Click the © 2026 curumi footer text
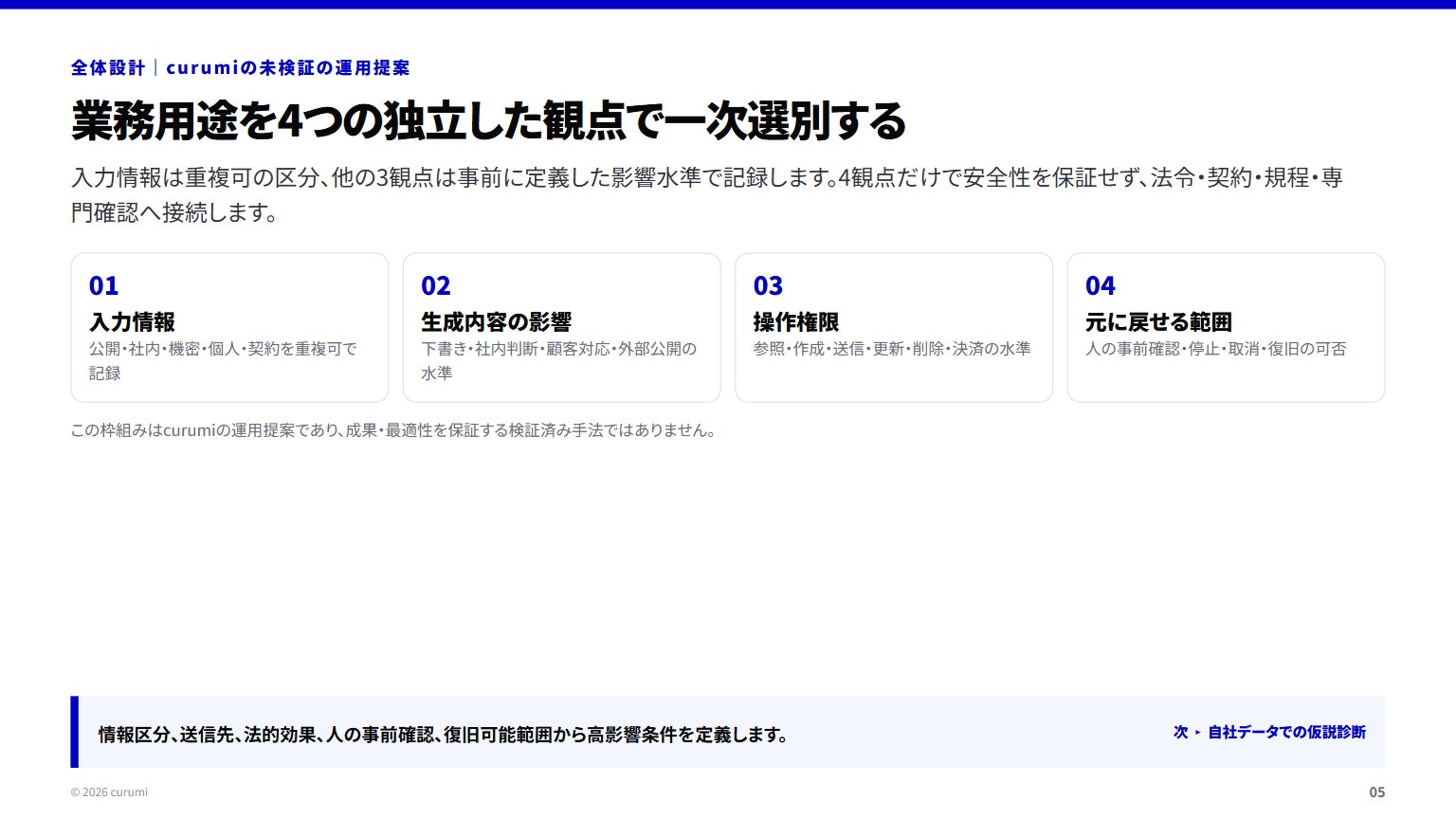Viewport: 1456px width, 819px height. click(109, 792)
